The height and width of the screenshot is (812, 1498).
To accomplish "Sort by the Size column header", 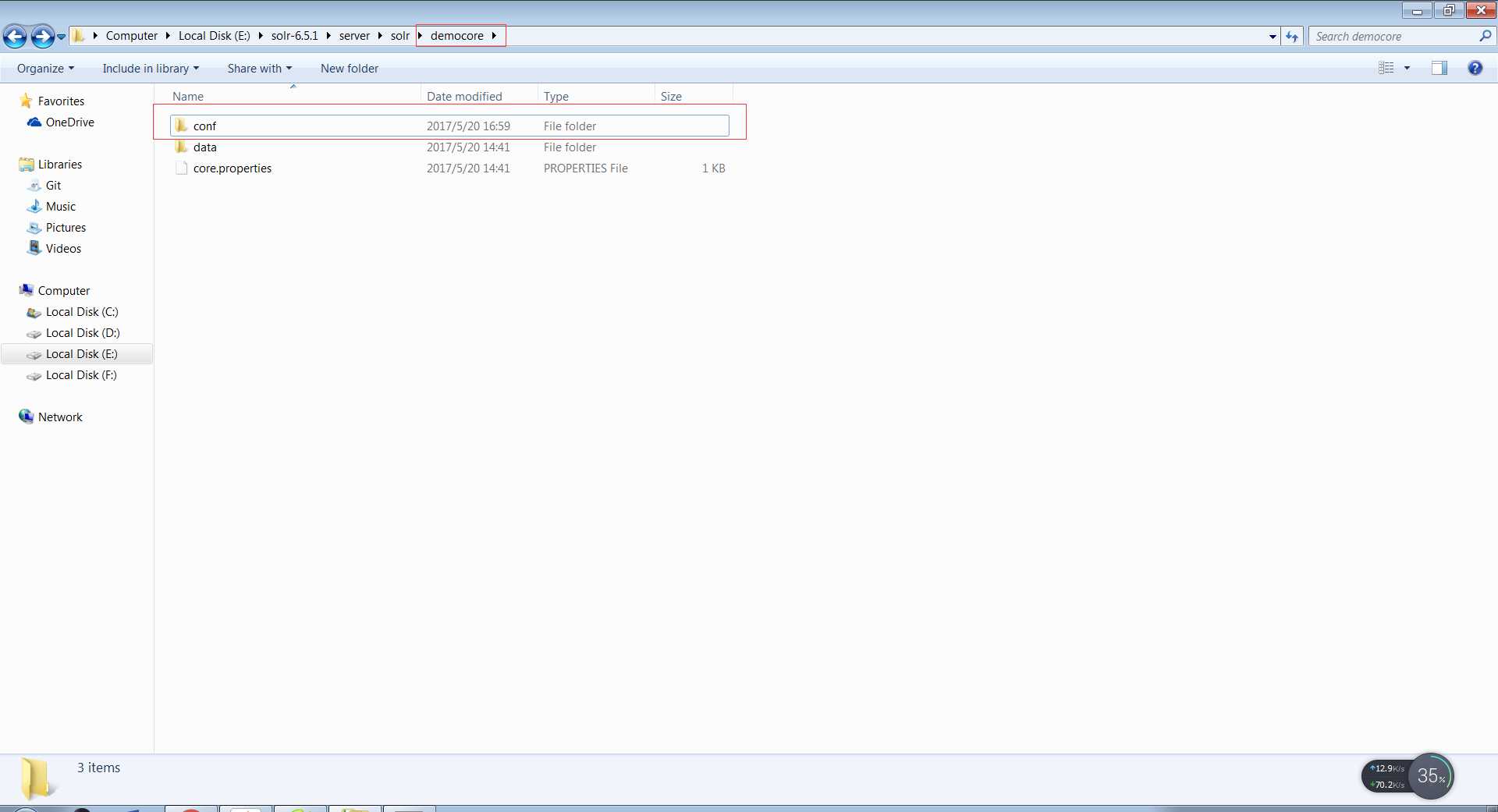I will coord(694,96).
